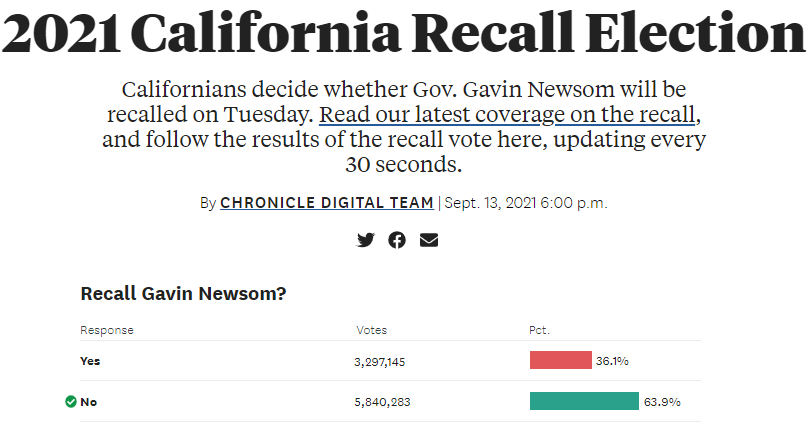Select the "Recall Gavin Newsom?" table heading
This screenshot has width=812, height=432.
pyautogui.click(x=183, y=294)
